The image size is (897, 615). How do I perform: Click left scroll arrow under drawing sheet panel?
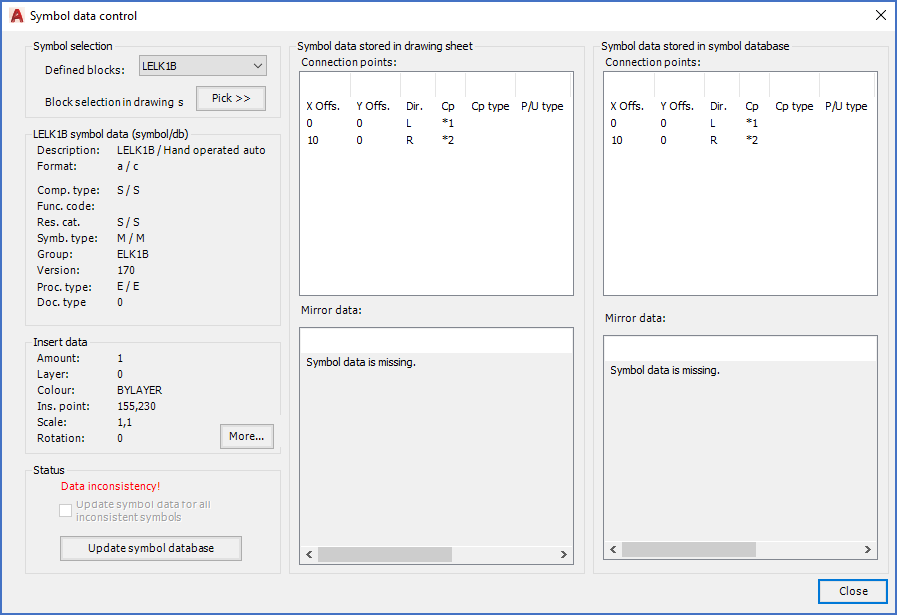tap(308, 554)
